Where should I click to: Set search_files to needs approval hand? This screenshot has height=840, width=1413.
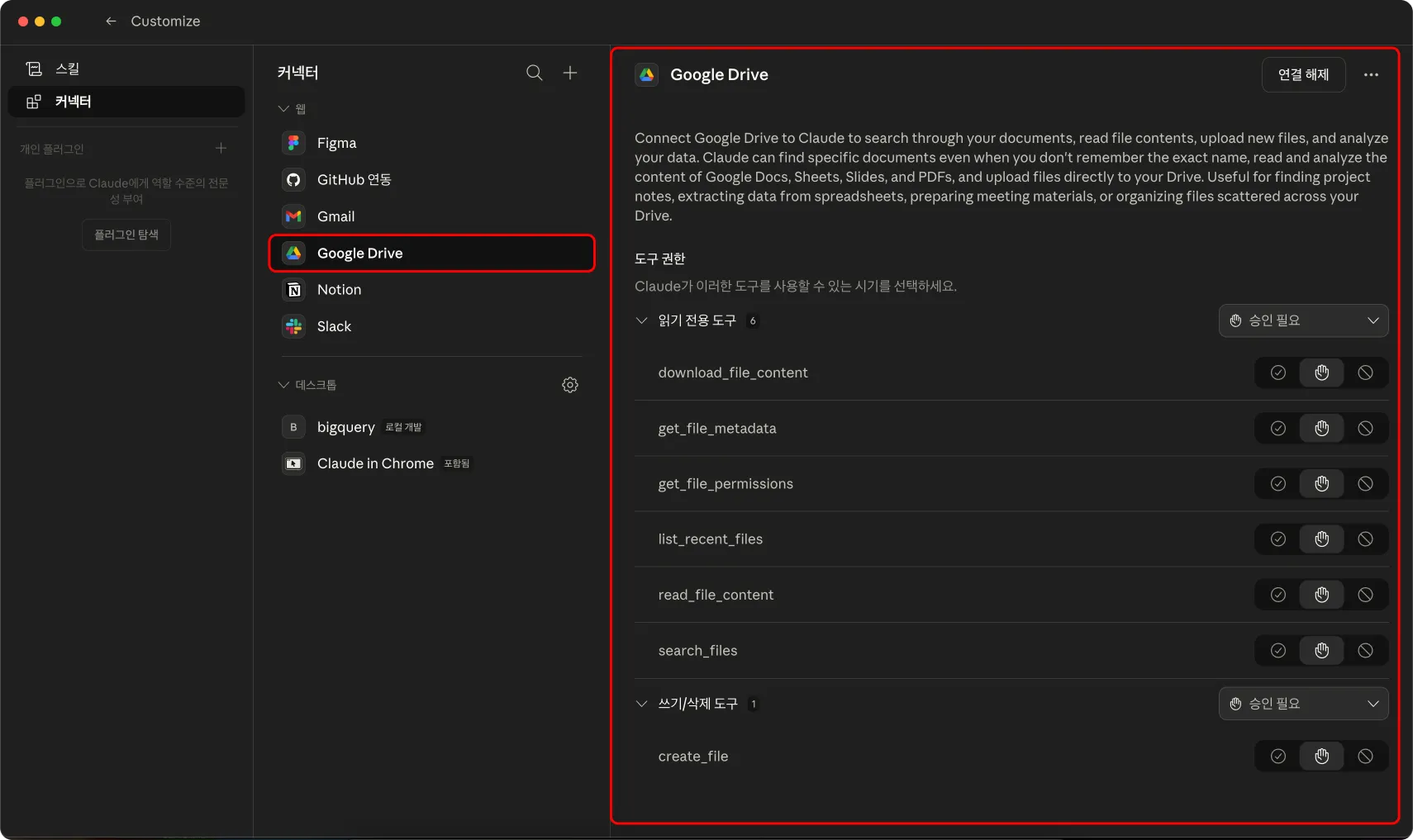[x=1321, y=650]
